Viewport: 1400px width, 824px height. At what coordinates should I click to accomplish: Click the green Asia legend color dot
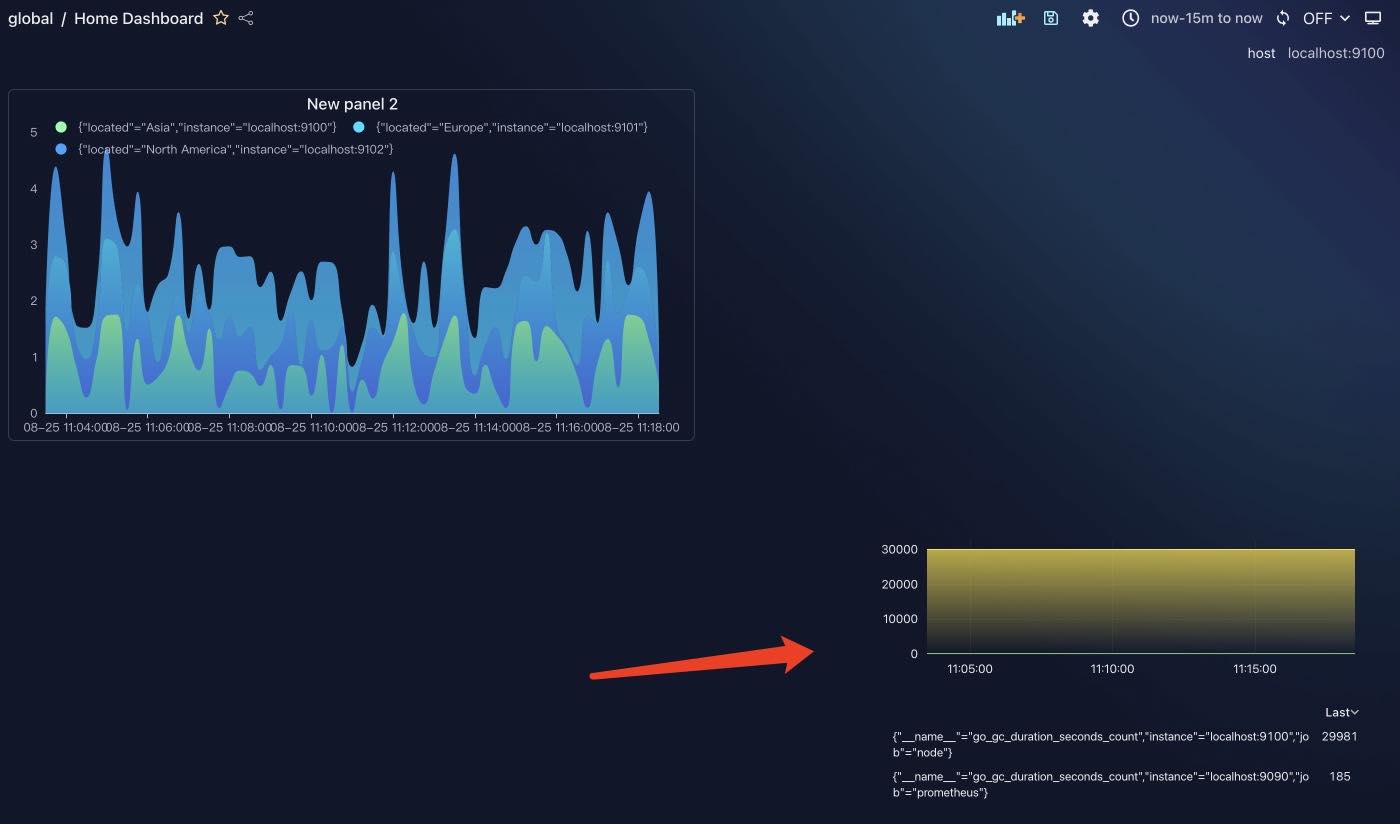(x=61, y=127)
